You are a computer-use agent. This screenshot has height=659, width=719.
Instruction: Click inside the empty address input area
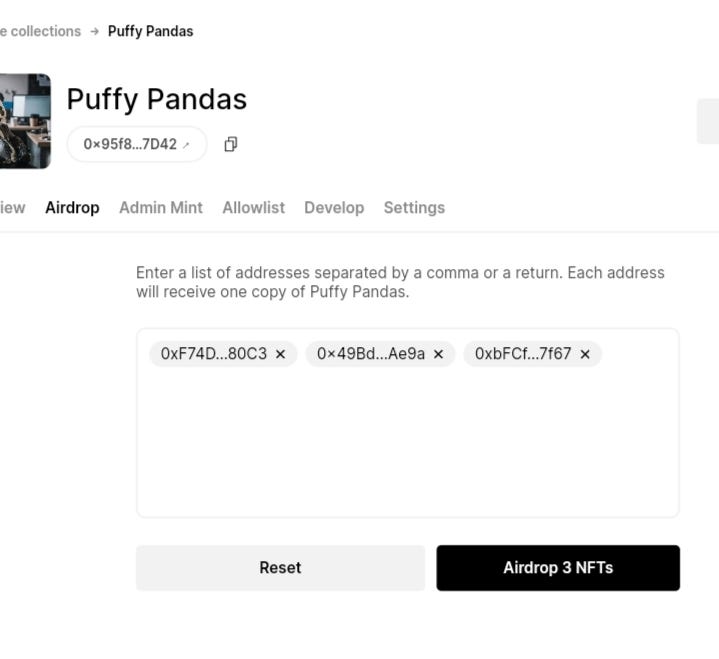[408, 440]
